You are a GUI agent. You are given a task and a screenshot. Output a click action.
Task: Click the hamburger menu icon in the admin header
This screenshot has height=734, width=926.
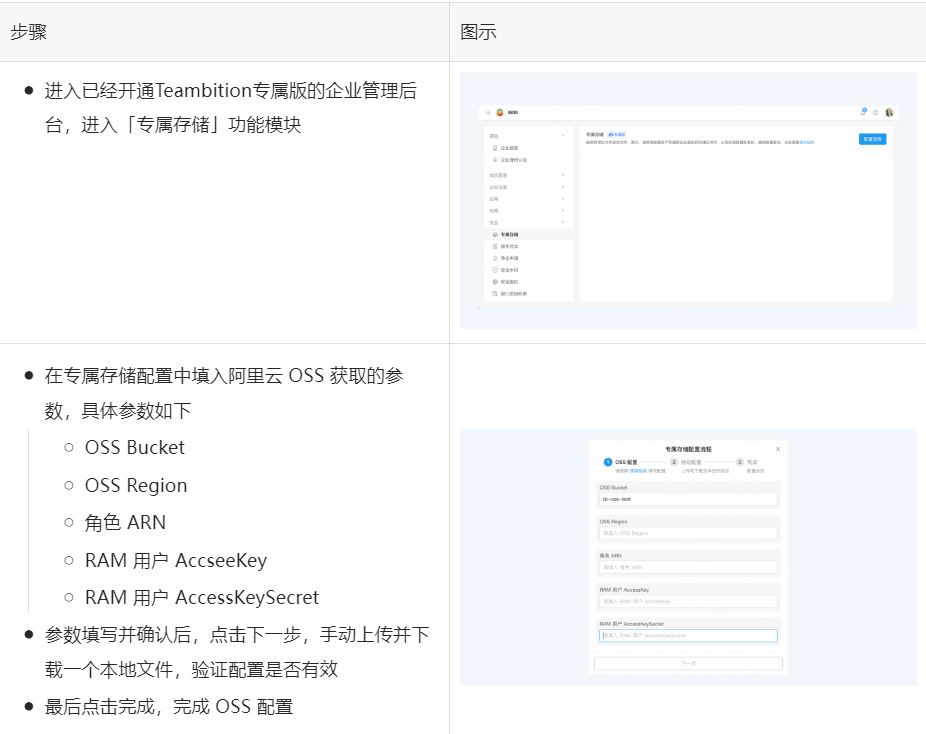click(x=487, y=113)
